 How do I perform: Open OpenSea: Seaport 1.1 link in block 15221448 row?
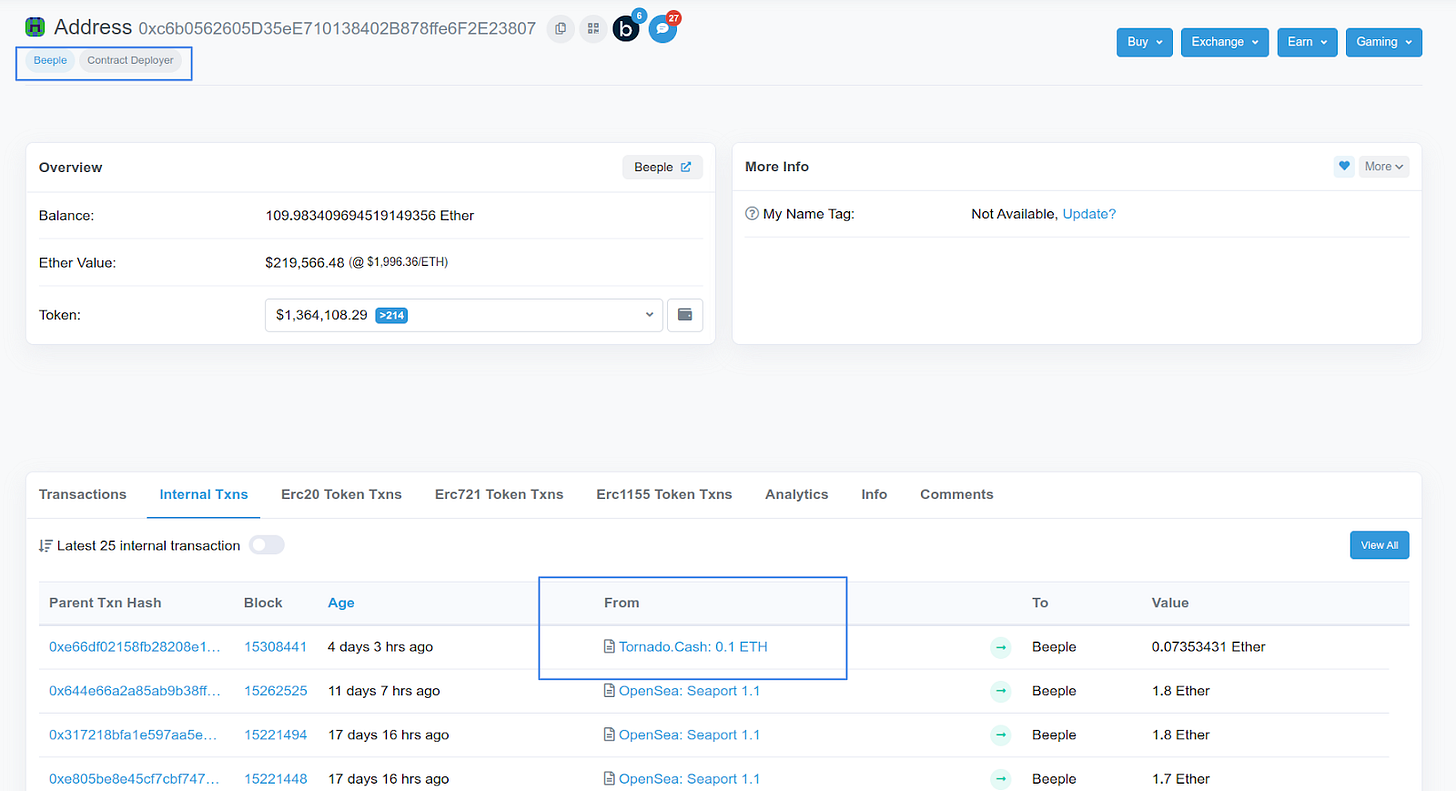coord(689,779)
